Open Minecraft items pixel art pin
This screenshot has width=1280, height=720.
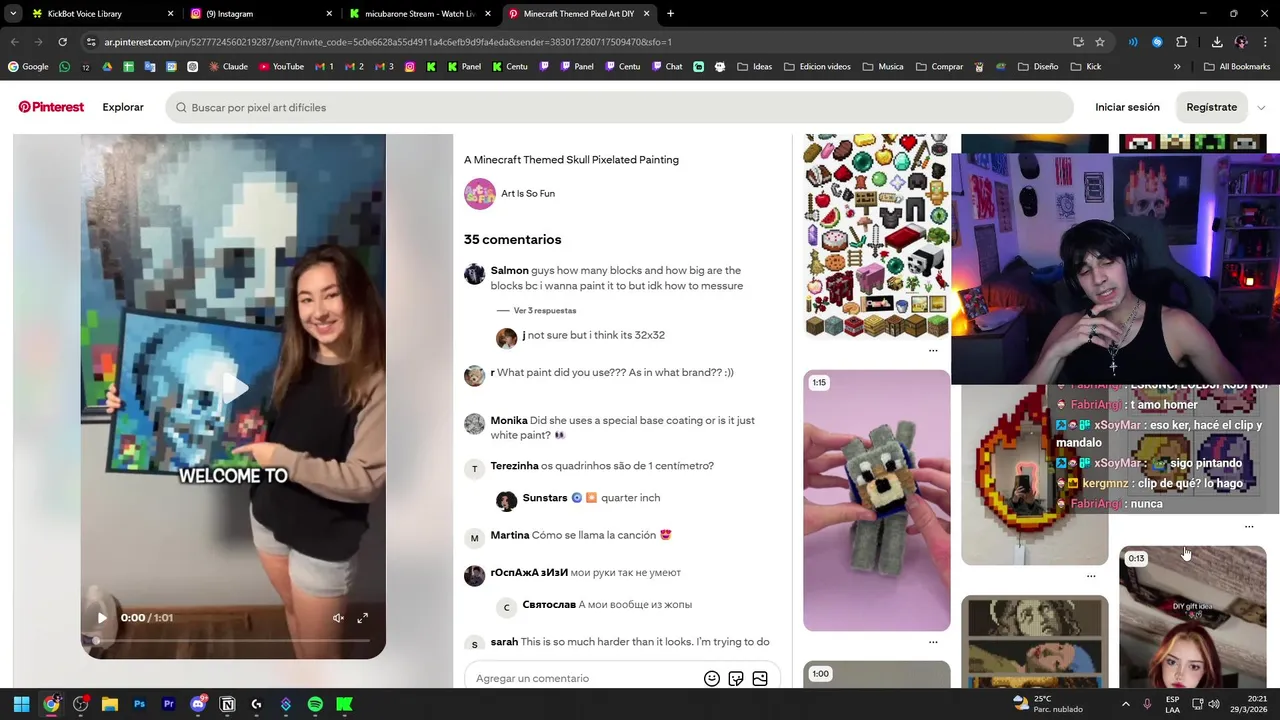(877, 236)
